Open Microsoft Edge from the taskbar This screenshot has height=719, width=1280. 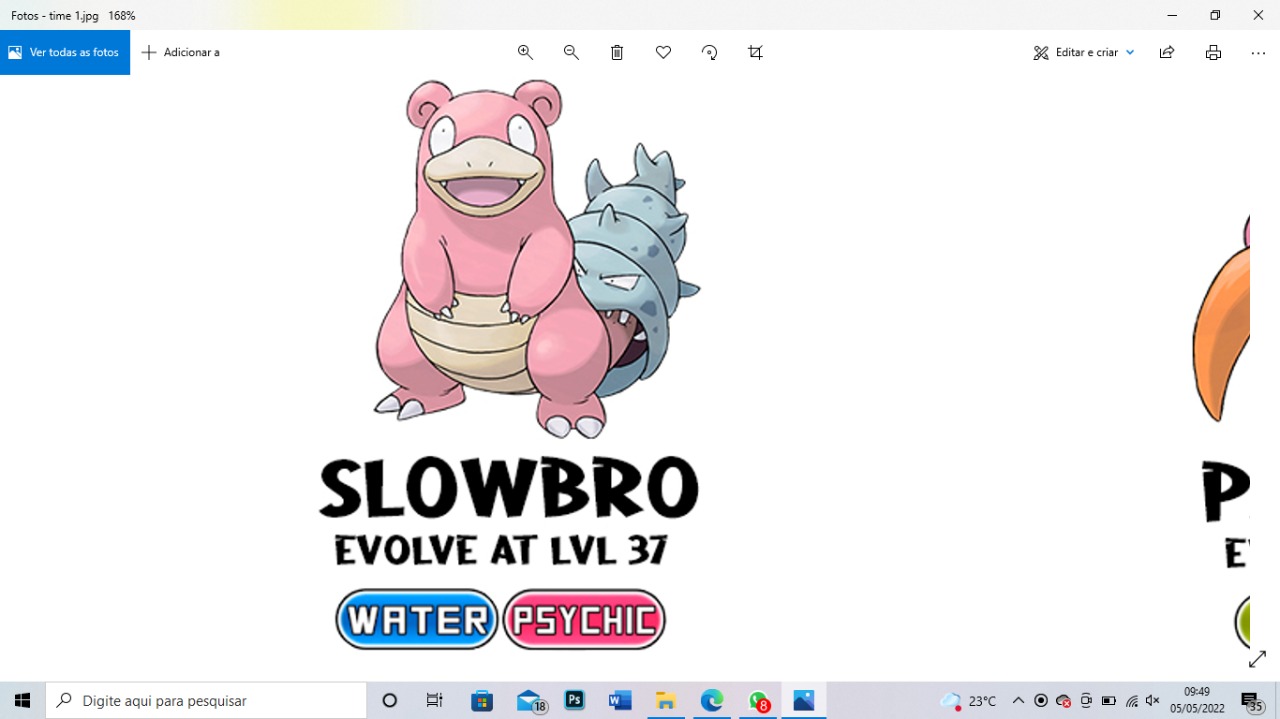712,700
